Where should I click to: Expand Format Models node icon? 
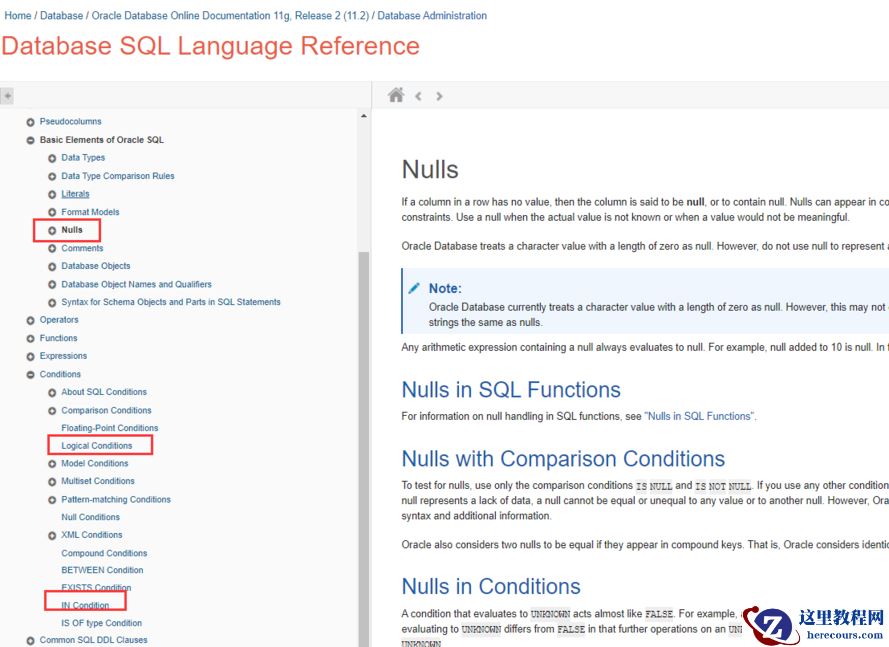52,212
